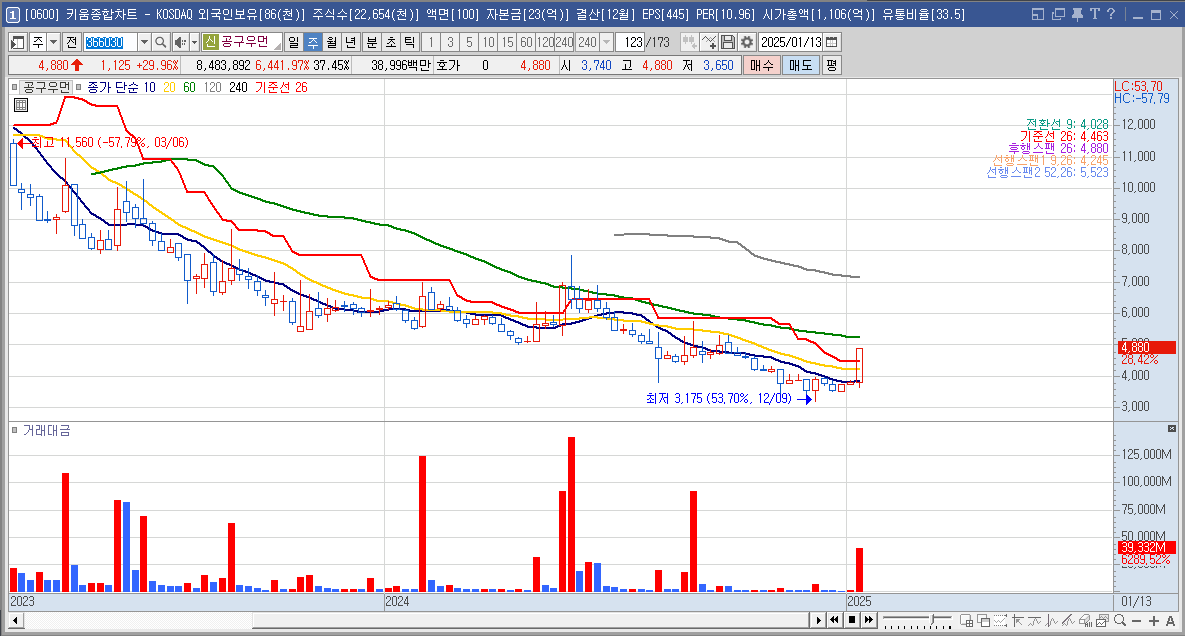1185x636 pixels.
Task: Click the add indicator chart icon
Action: tap(709, 42)
